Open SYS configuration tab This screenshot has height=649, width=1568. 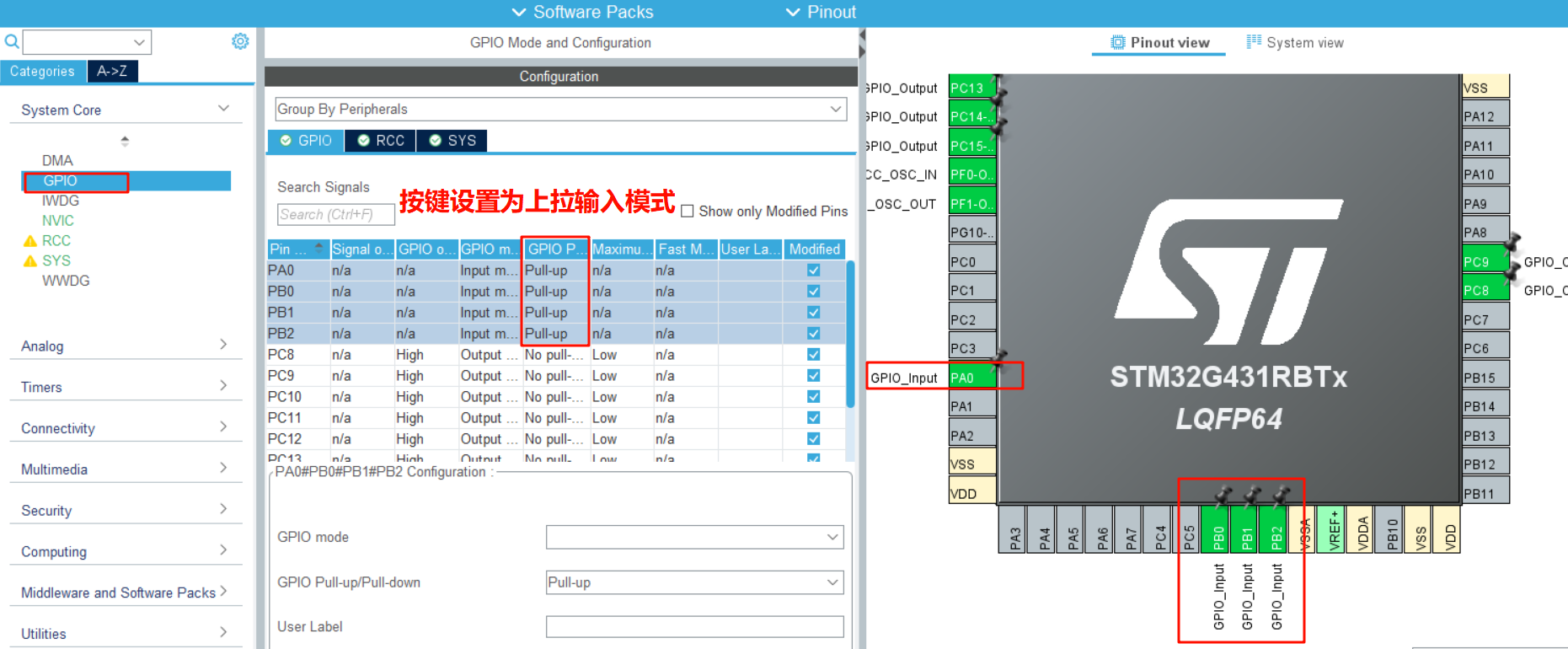[x=452, y=141]
